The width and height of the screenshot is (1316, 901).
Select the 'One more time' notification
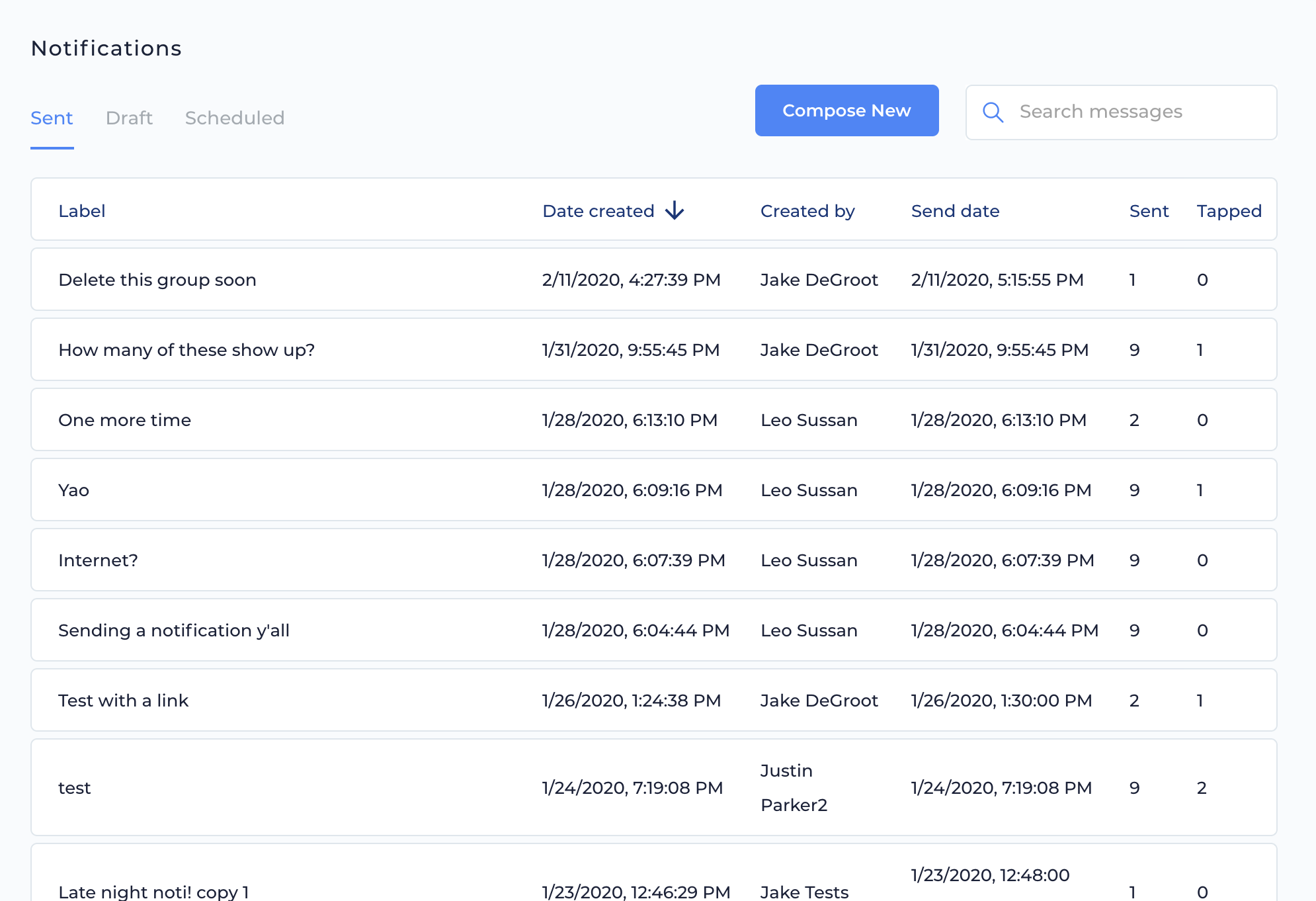(124, 420)
